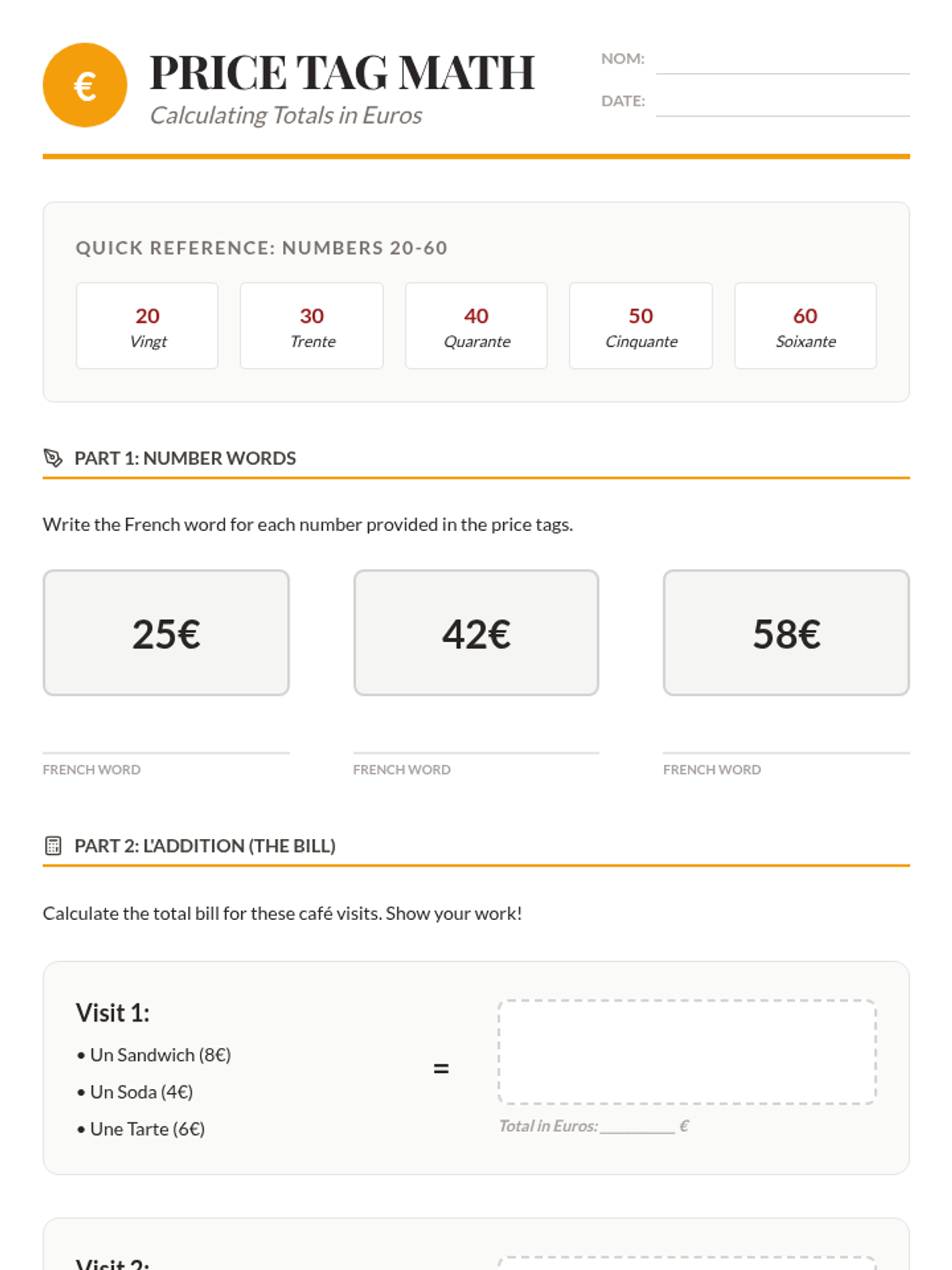This screenshot has height=1270, width=952.
Task: Click the 42€ price tag
Action: point(476,633)
